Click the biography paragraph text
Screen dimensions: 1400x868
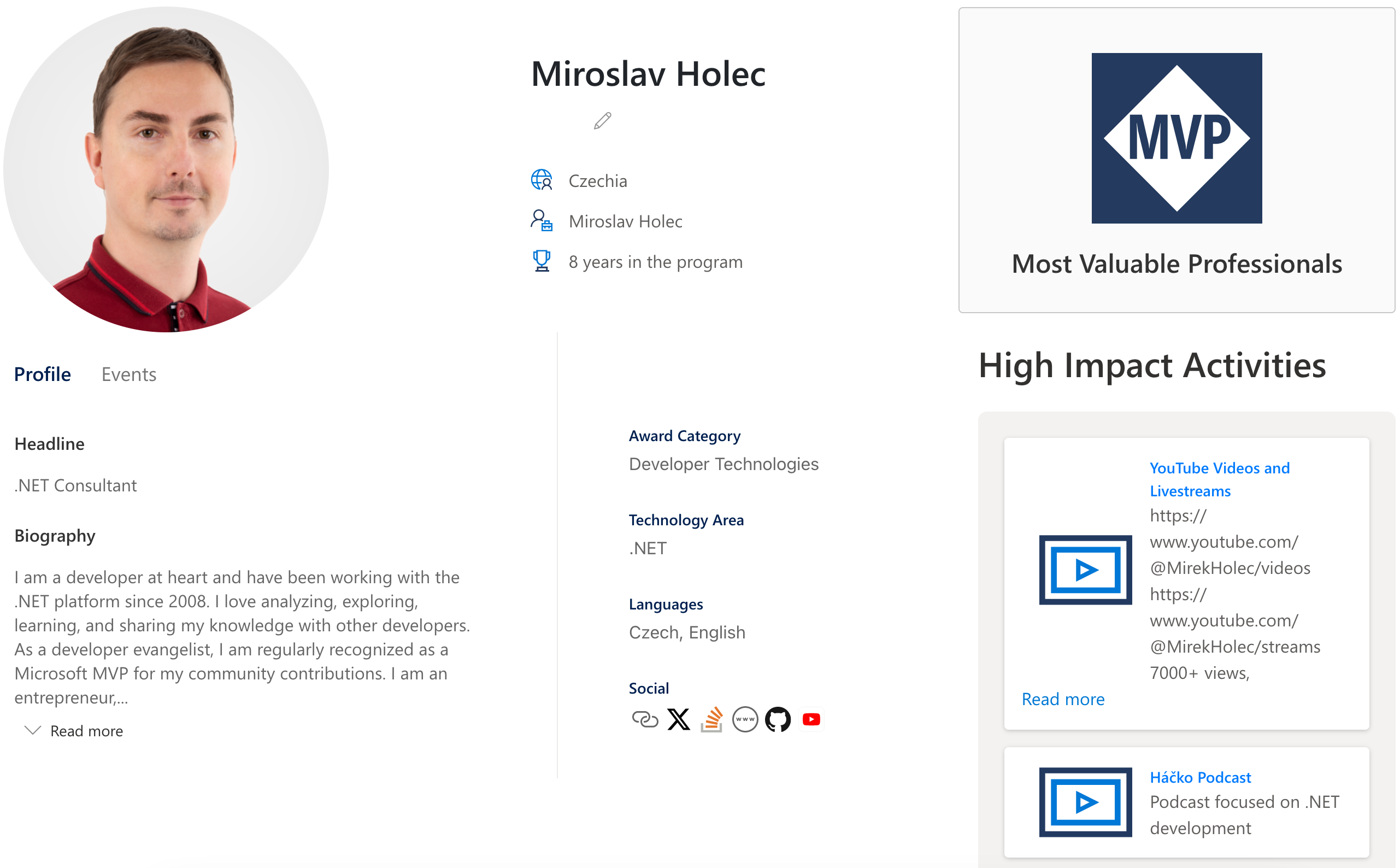242,637
